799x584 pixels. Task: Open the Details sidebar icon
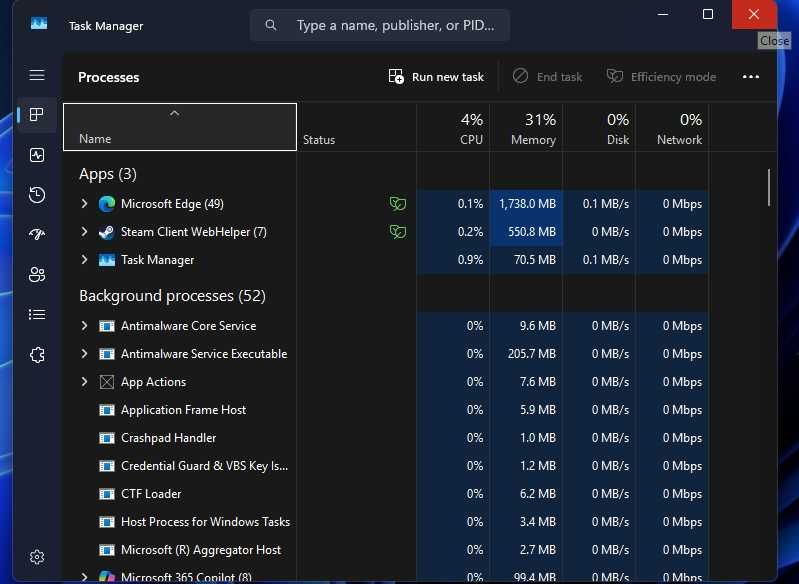click(37, 314)
